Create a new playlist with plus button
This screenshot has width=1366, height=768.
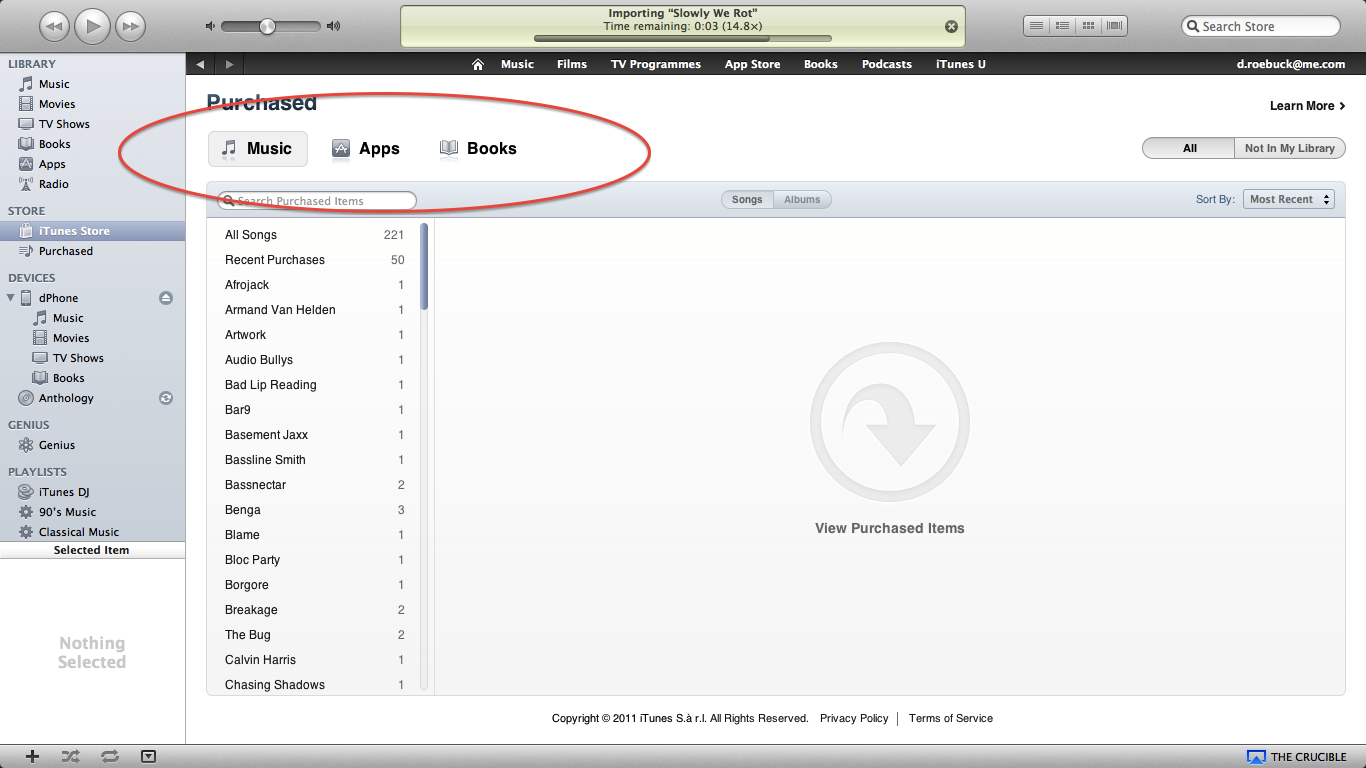(x=32, y=756)
